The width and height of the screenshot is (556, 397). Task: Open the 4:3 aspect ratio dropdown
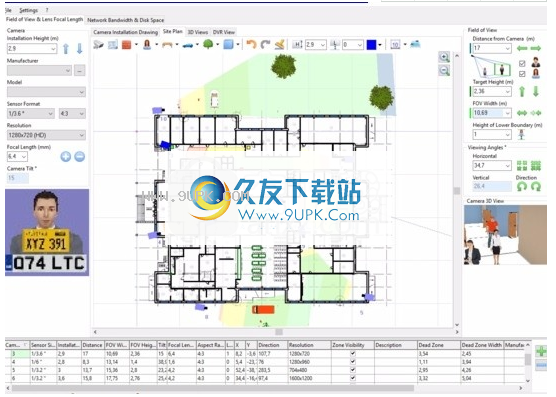coord(82,113)
